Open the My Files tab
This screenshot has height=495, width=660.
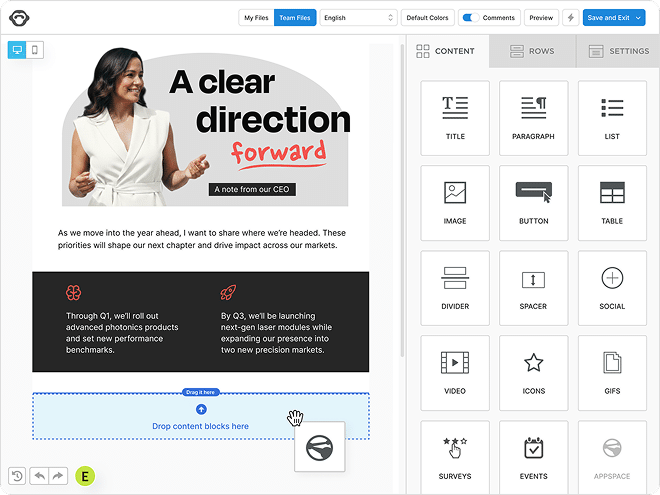pos(256,18)
